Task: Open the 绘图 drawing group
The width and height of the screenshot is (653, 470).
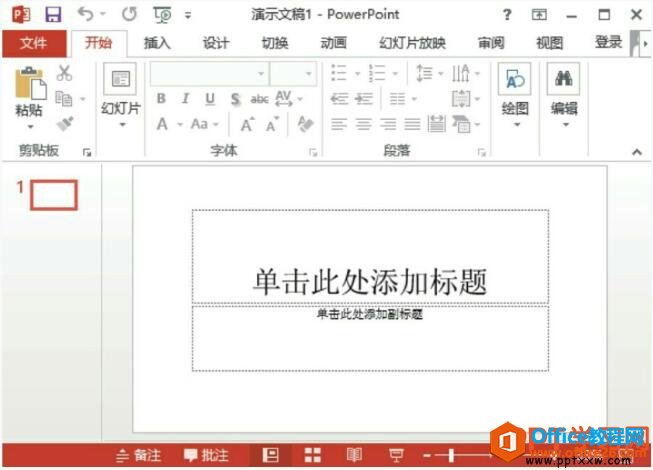Action: (515, 96)
